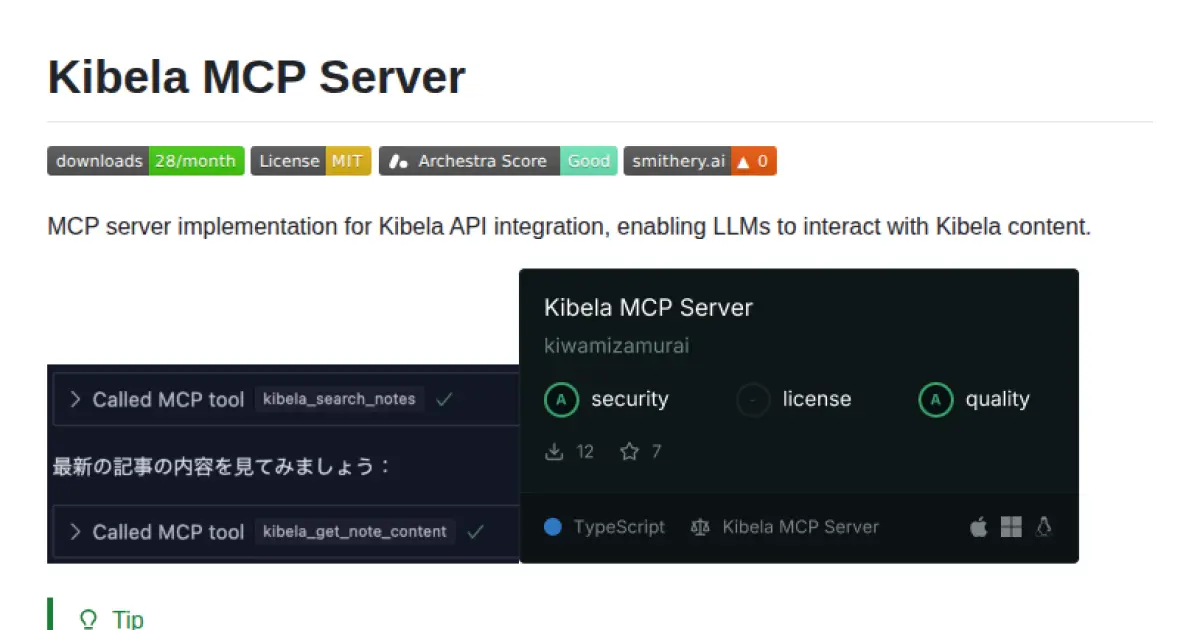Expand the kibela_search_notes tool call
Viewport: 1200px width, 630px height.
75,399
